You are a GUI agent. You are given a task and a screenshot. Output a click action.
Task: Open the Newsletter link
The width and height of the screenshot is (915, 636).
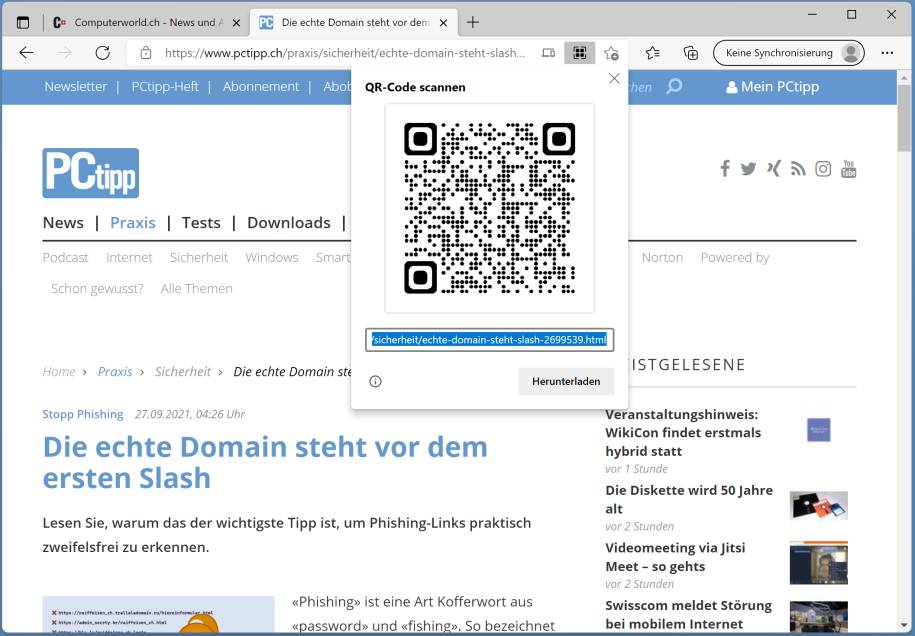[x=75, y=87]
